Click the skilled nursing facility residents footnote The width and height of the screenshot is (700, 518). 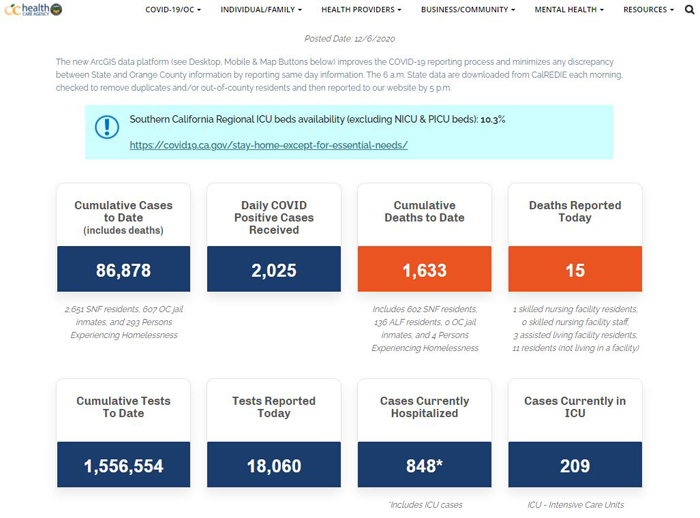[x=575, y=328]
